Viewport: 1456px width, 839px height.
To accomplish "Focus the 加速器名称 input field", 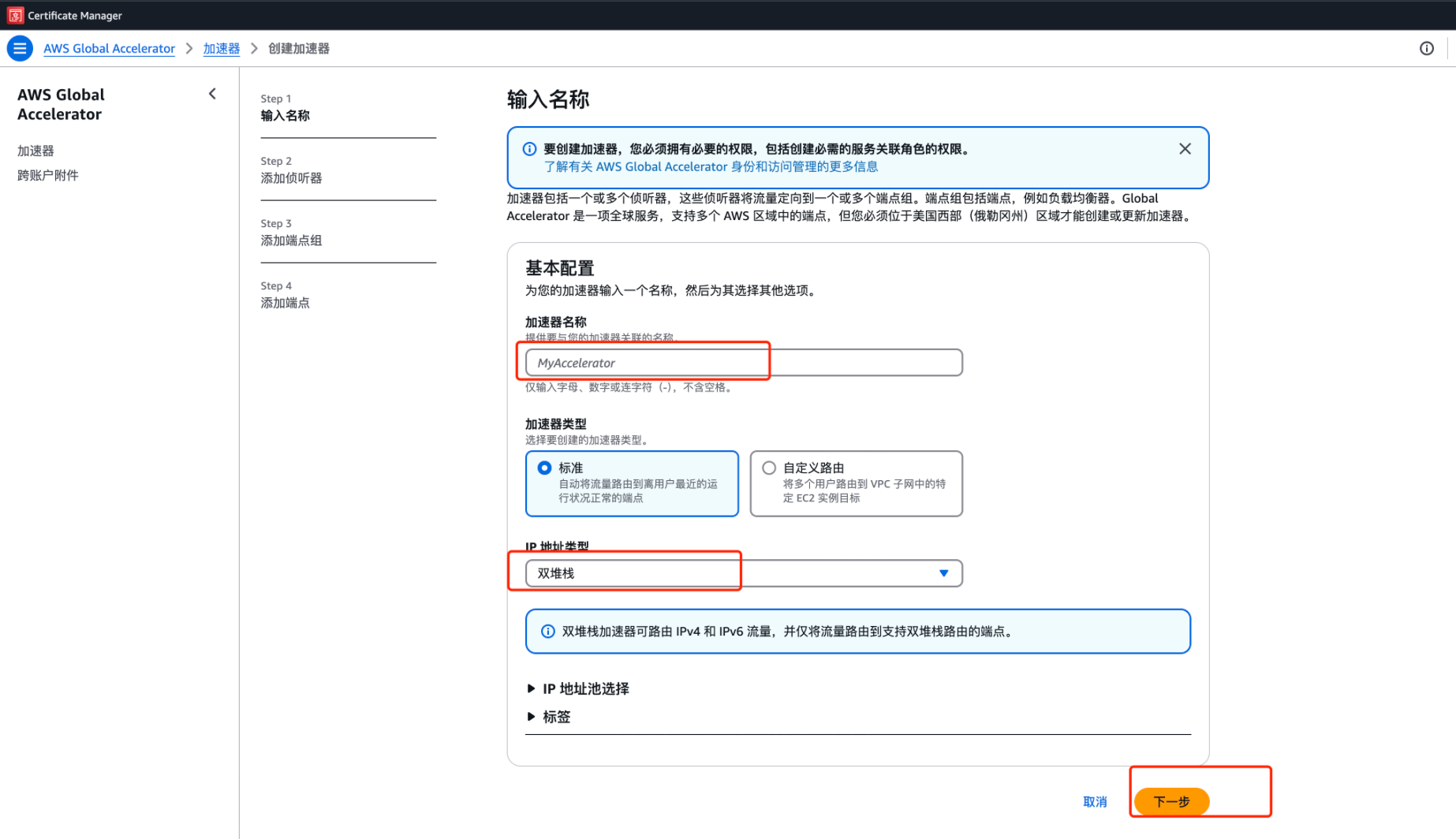I will (x=744, y=363).
